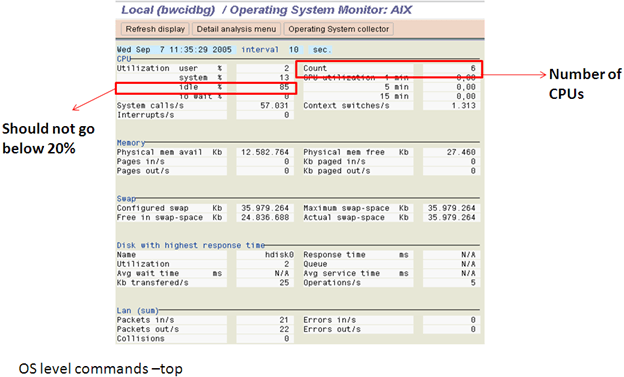Select the Physical mem avail value
Screen dimensions: 624x377
(x=265, y=152)
